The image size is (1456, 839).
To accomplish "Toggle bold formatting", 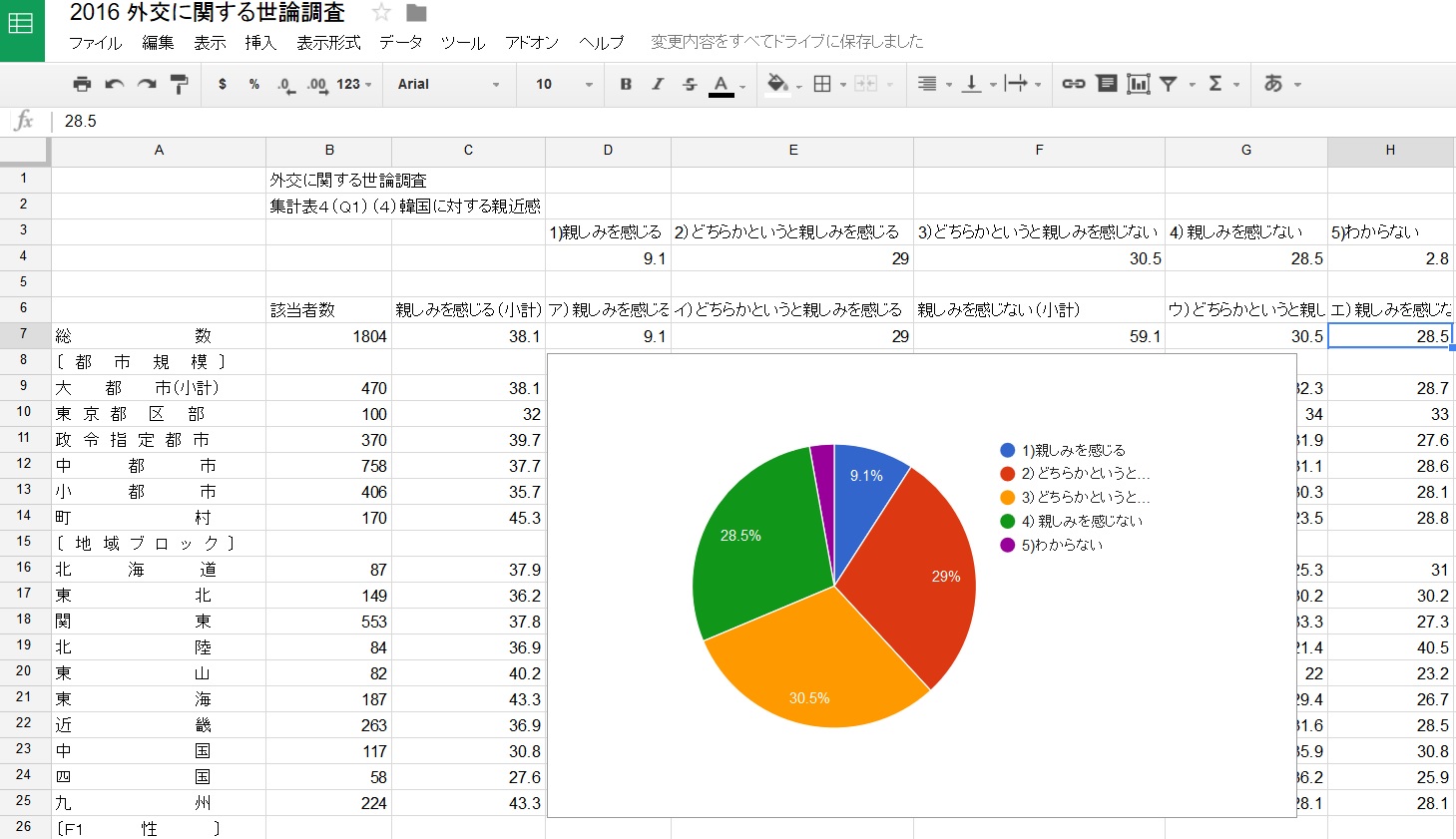I will [x=626, y=84].
